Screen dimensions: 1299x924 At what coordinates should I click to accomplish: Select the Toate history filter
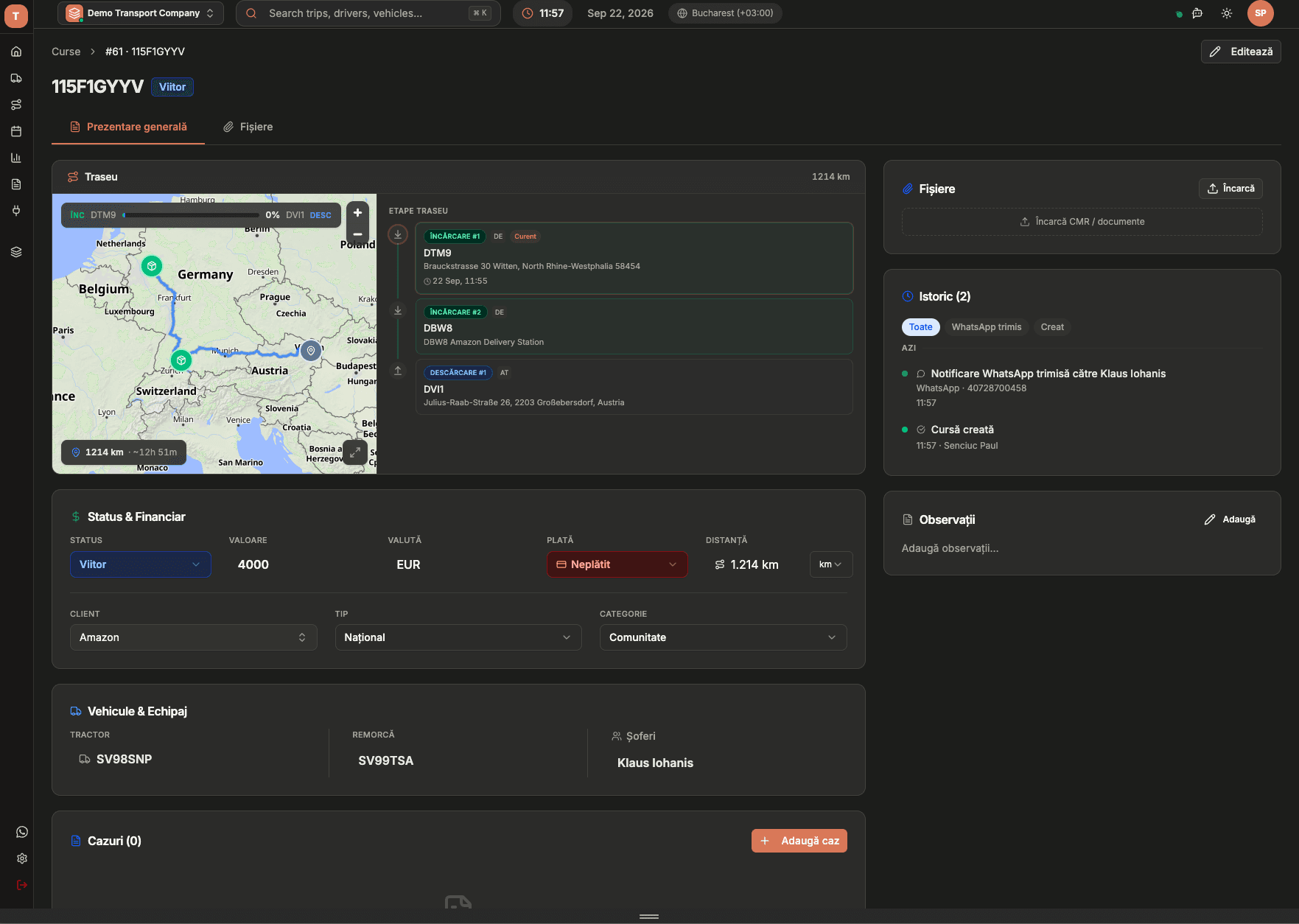point(920,327)
